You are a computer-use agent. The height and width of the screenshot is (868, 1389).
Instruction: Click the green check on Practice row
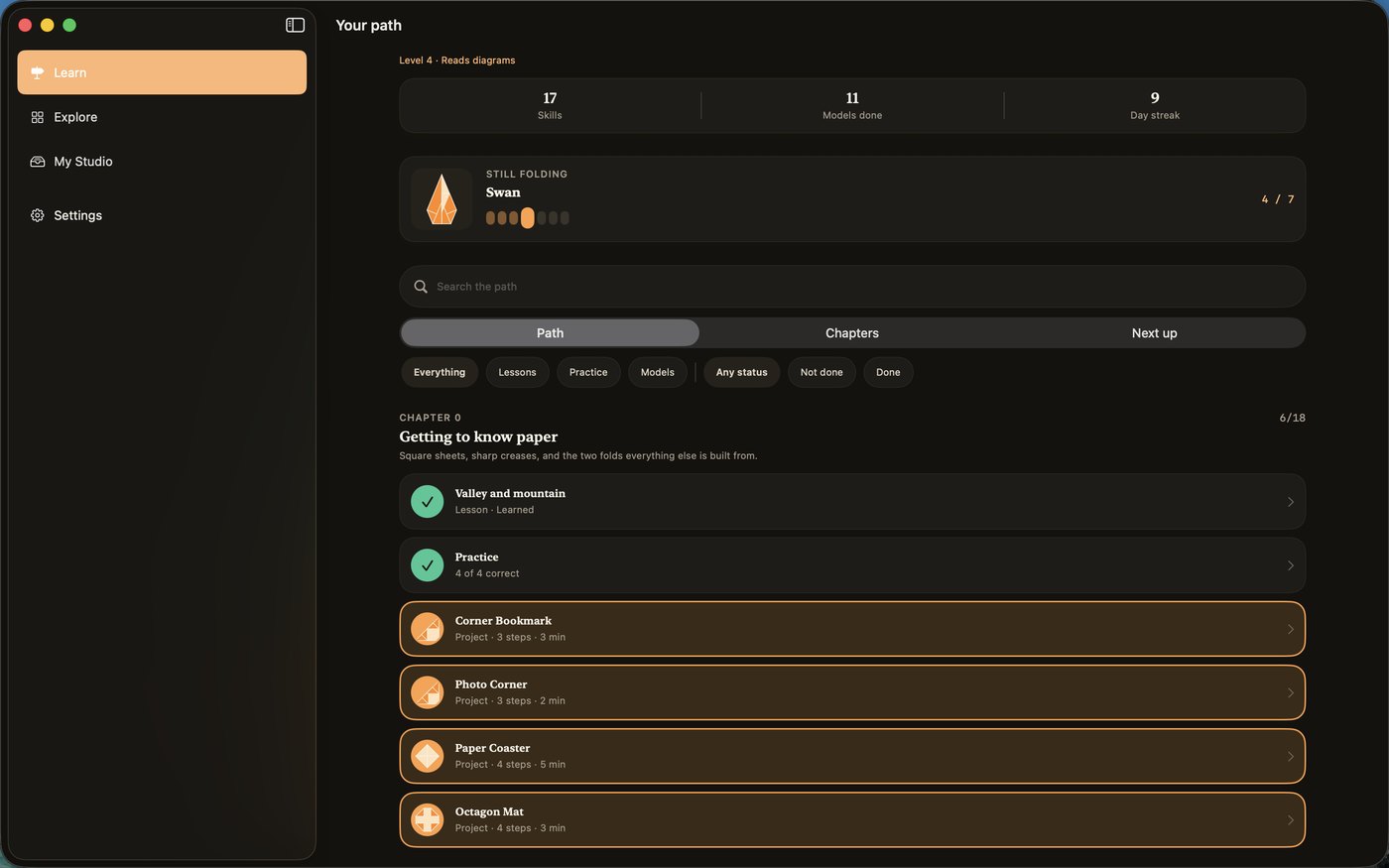coord(428,565)
